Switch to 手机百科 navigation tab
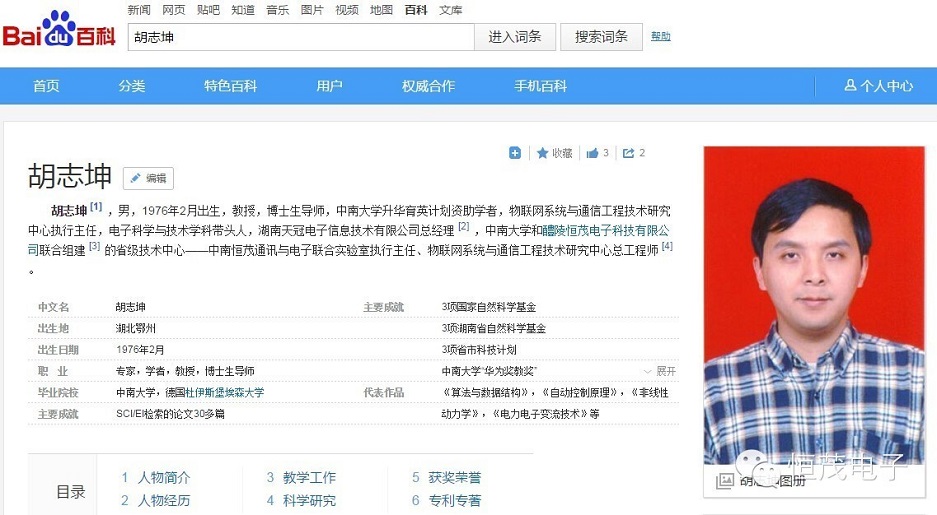Screen dimensions: 937x515 [540, 86]
